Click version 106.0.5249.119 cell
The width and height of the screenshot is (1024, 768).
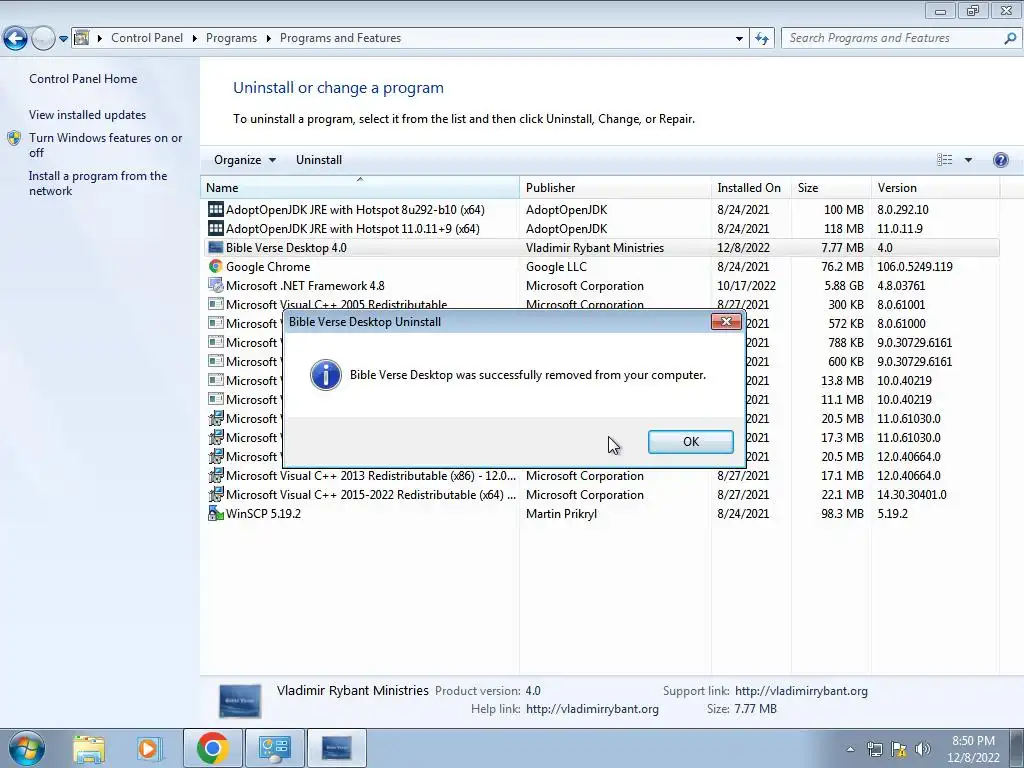point(914,266)
